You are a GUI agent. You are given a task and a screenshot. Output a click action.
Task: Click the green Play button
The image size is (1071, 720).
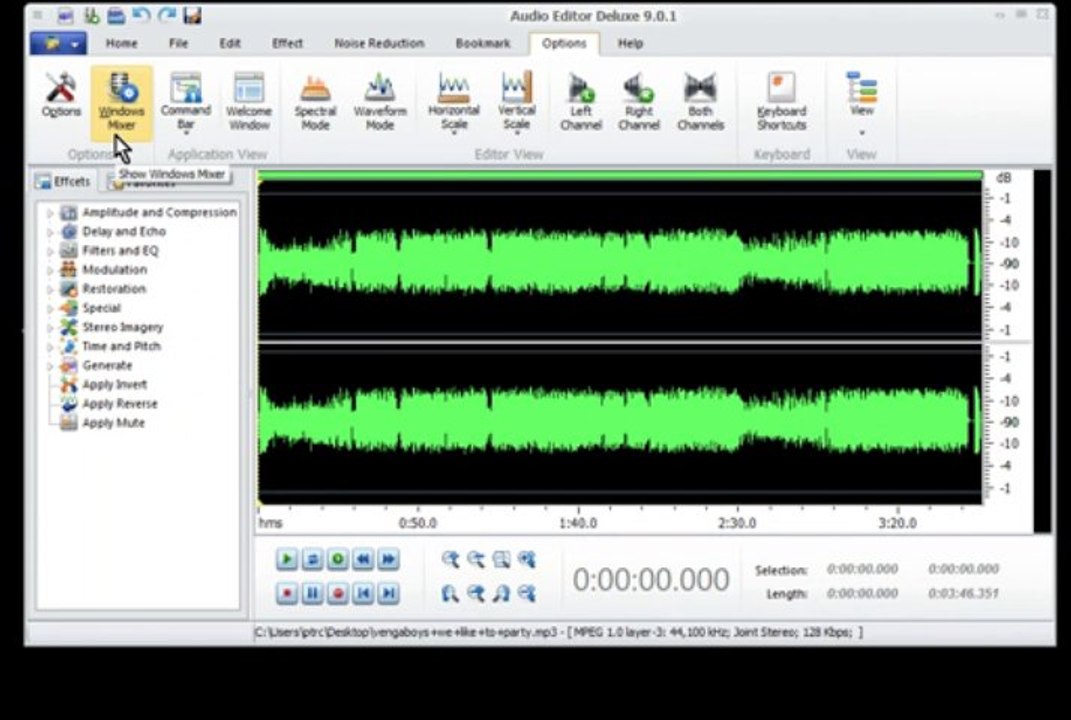point(287,559)
